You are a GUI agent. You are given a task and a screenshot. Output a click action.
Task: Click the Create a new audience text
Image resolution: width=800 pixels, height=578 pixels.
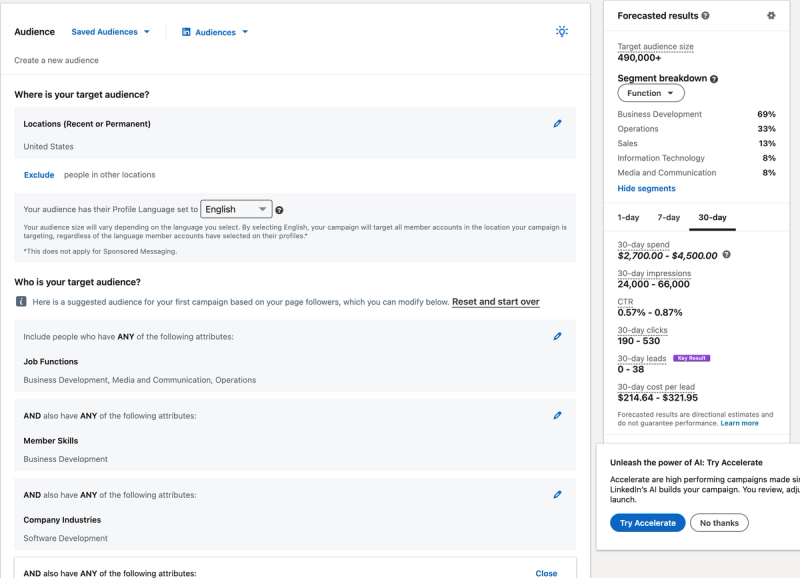pos(56,60)
